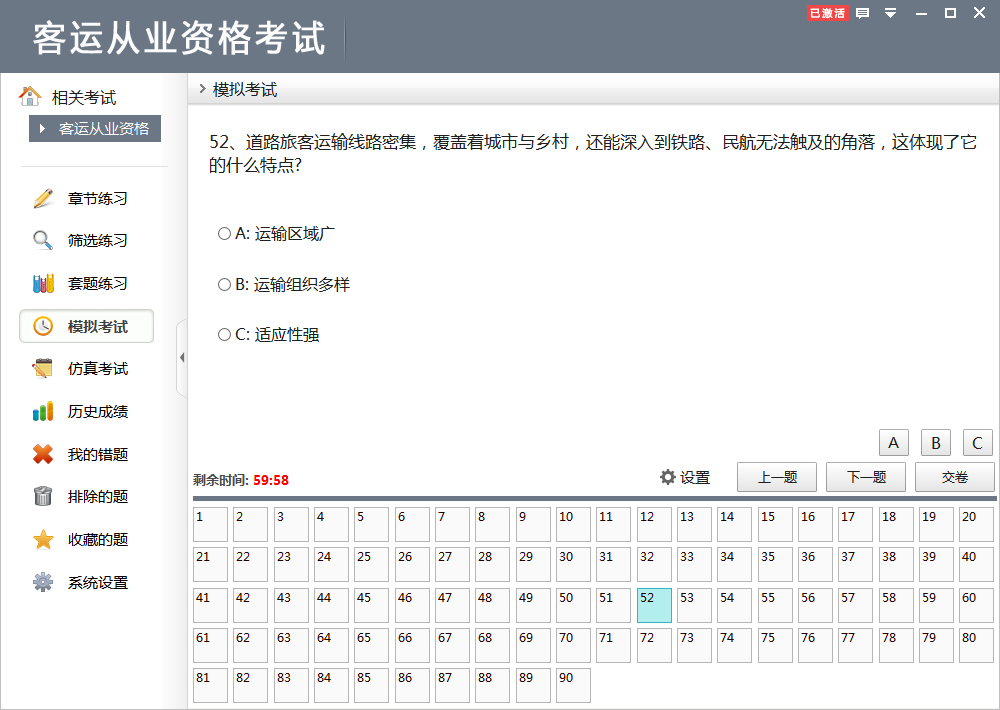Open 历史成绩 via the bar chart icon
Viewport: 1000px width, 710px height.
click(x=42, y=411)
